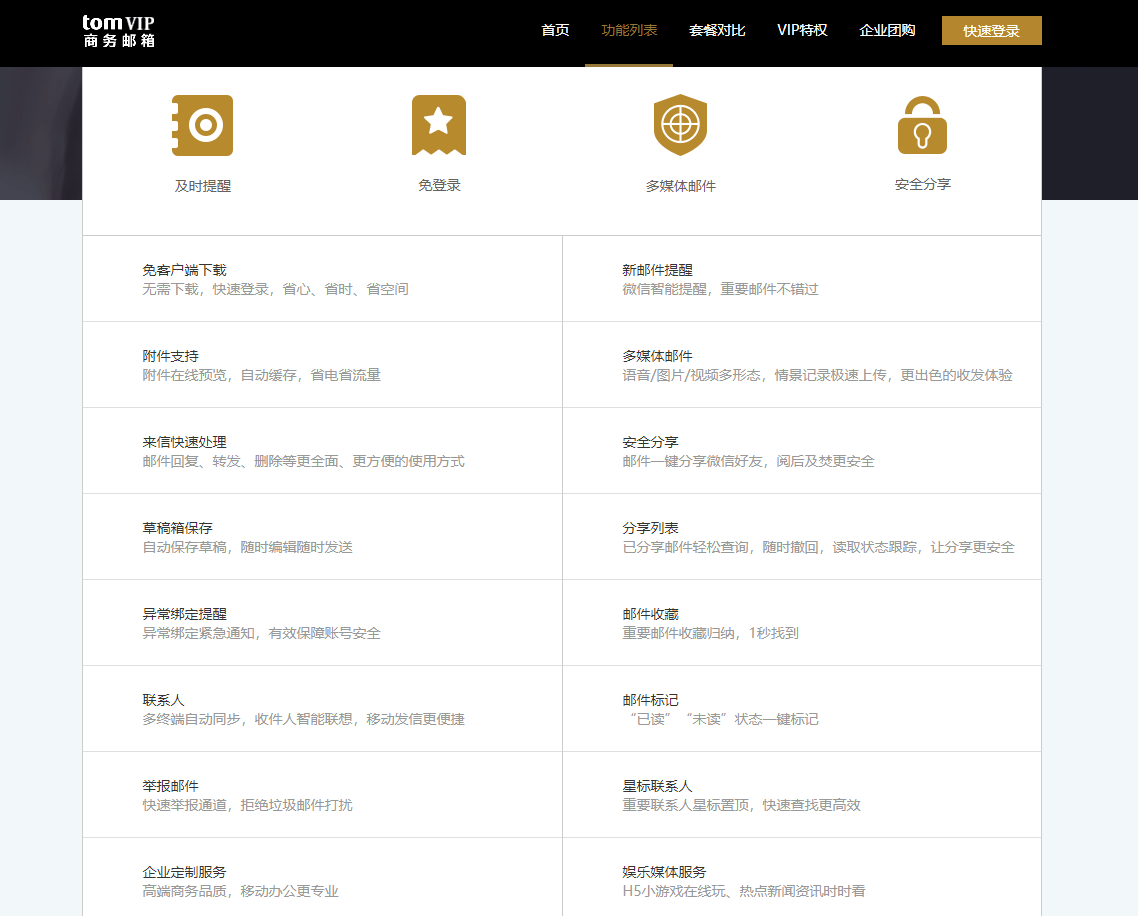Select the 免登录 star badge icon
This screenshot has width=1138, height=916.
(439, 125)
